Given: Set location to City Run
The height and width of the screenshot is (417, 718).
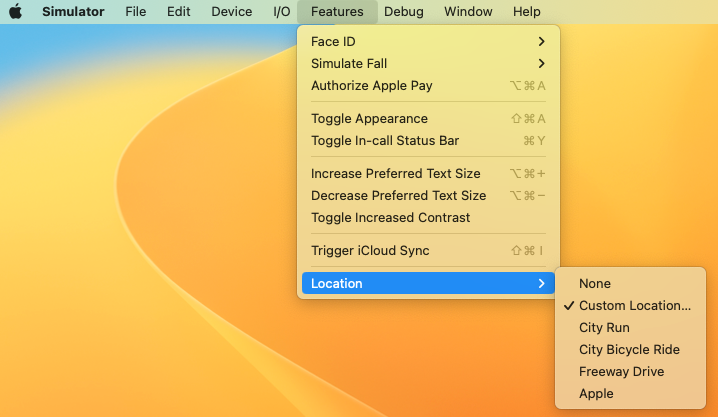Looking at the screenshot, I should click(630, 327).
